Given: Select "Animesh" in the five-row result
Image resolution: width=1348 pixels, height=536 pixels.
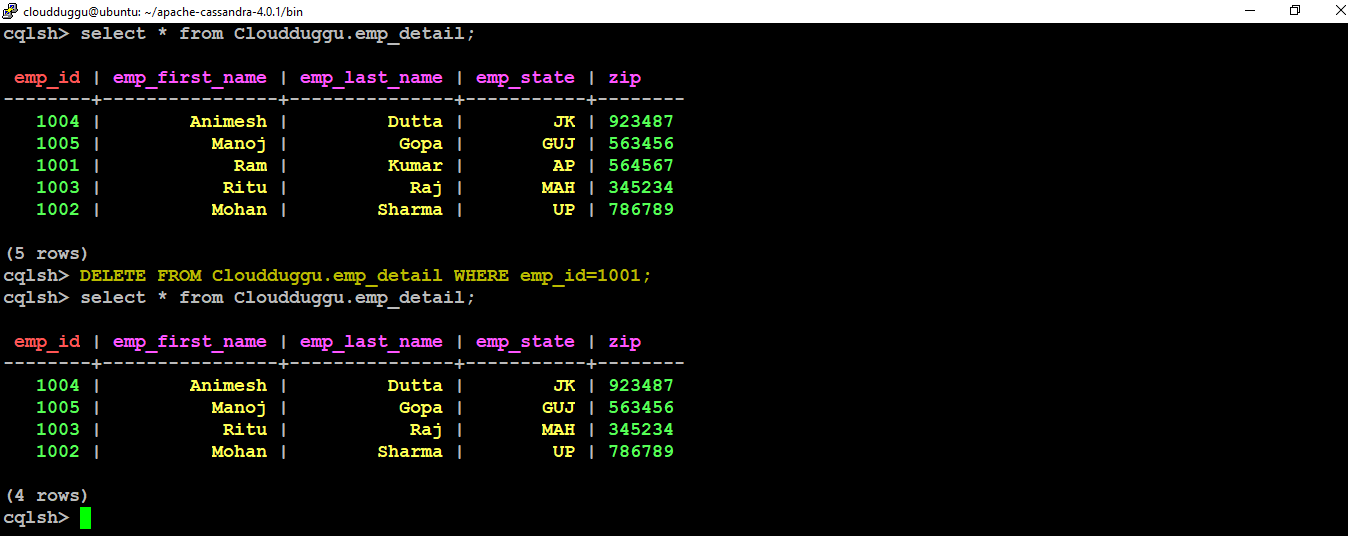Looking at the screenshot, I should pyautogui.click(x=229, y=122).
